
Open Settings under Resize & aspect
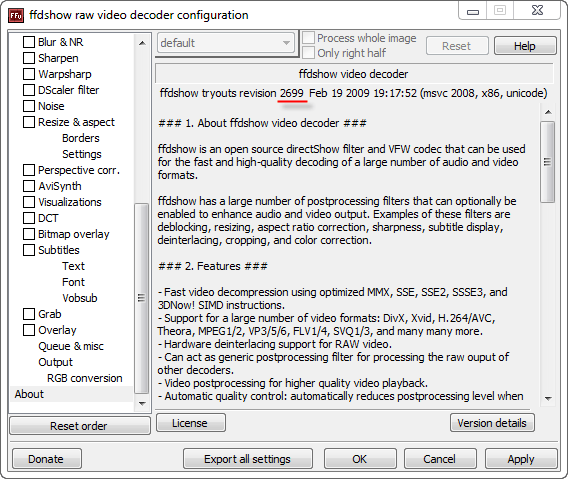tap(82, 154)
